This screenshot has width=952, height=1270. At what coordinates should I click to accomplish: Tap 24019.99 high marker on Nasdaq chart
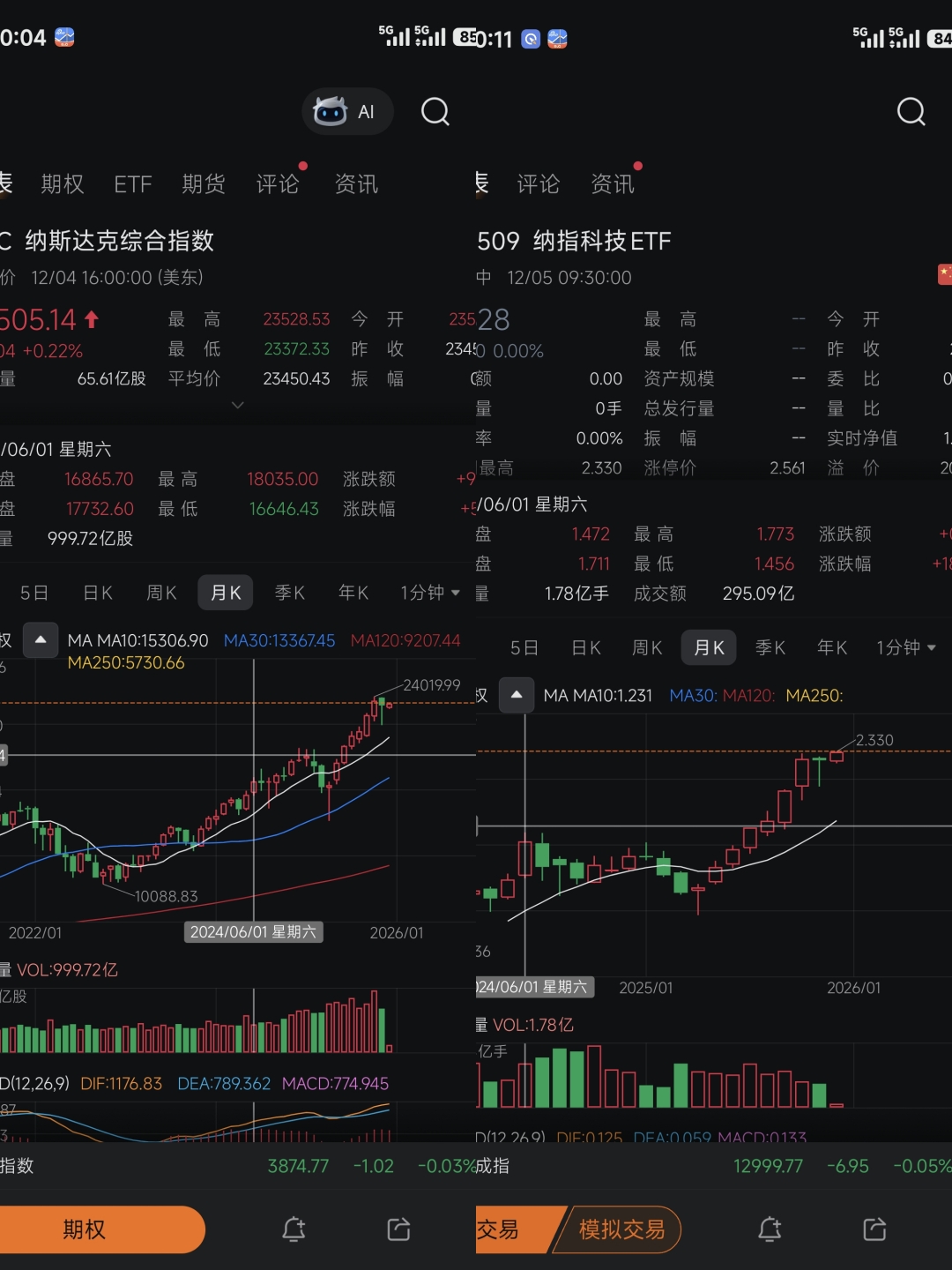[432, 685]
